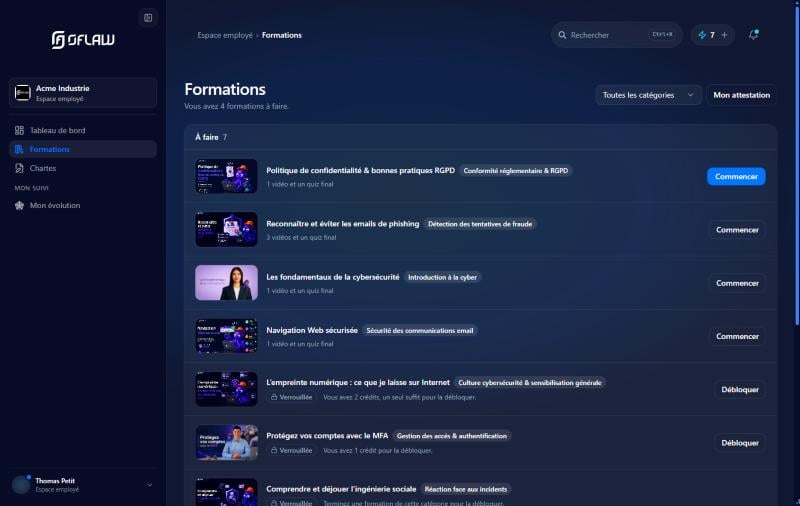800x506 pixels.
Task: Open the fondamentaux cybersécurité thumbnail
Action: point(227,283)
